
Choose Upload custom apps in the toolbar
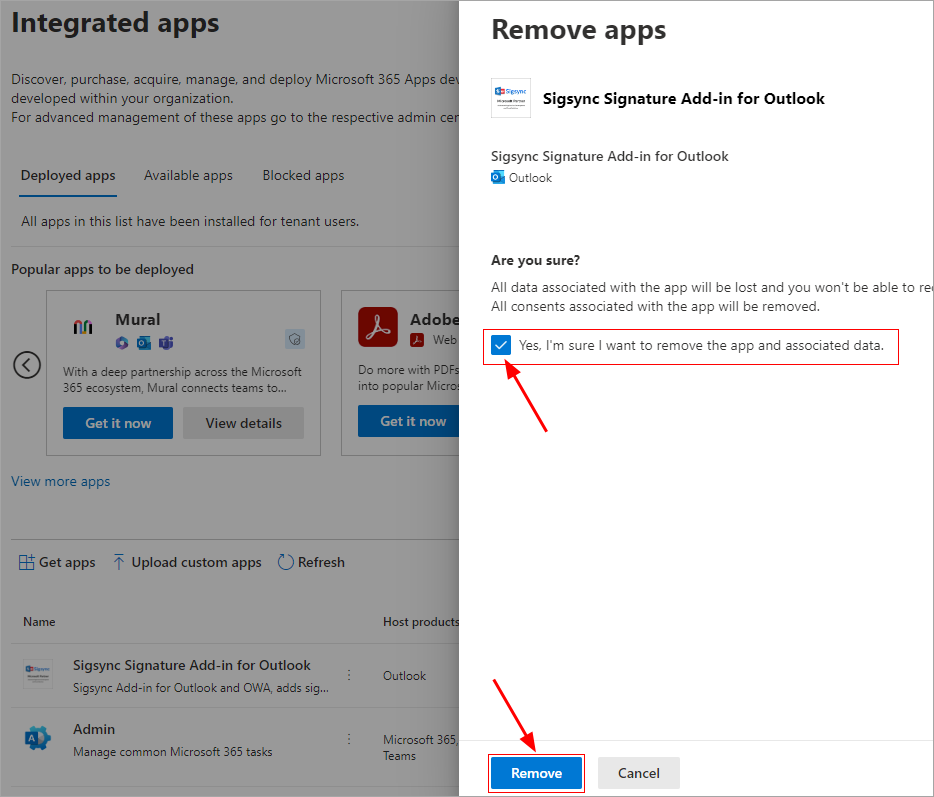click(x=187, y=562)
